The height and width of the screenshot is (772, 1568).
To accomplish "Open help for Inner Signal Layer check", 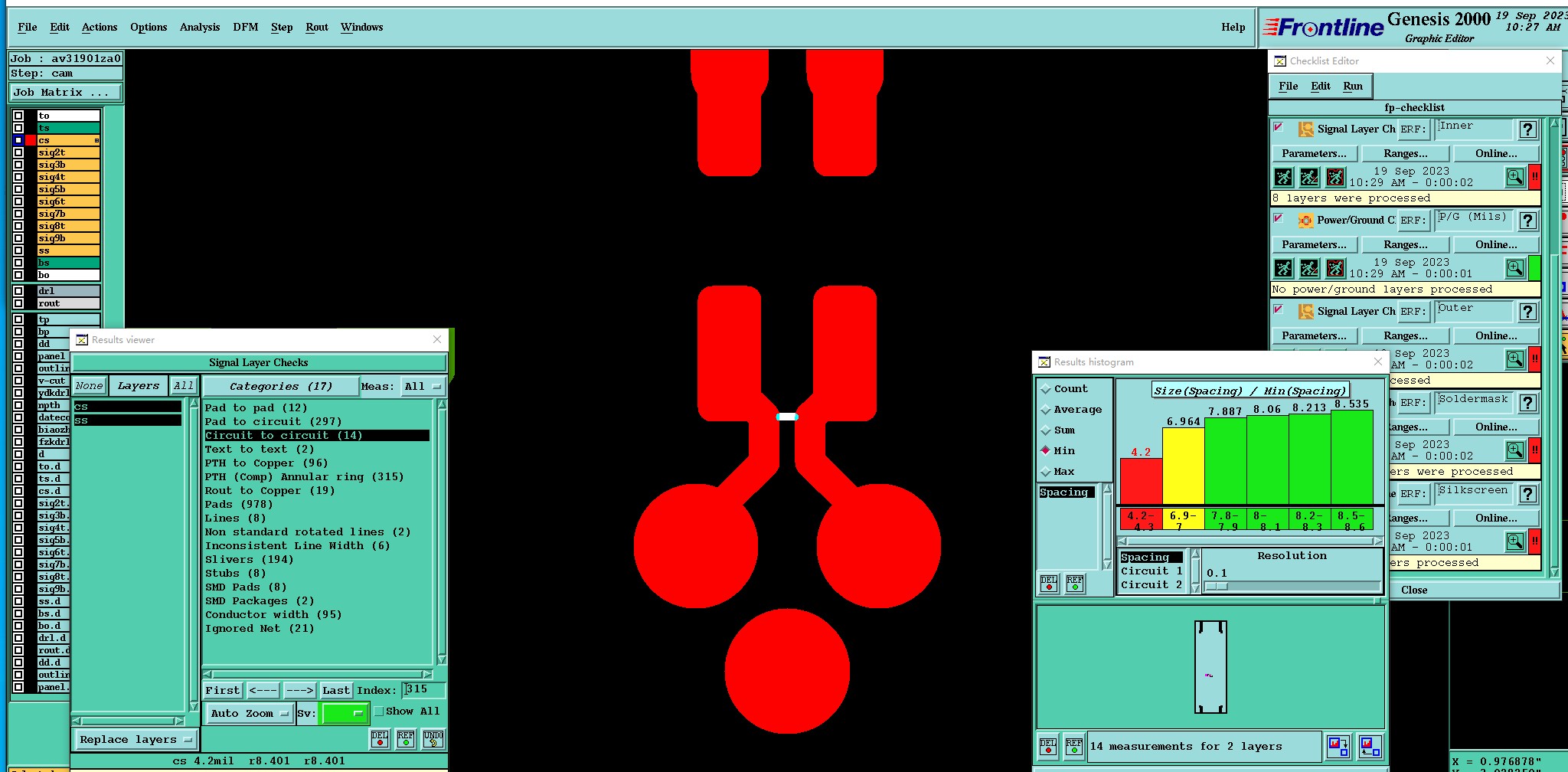I will tap(1528, 129).
